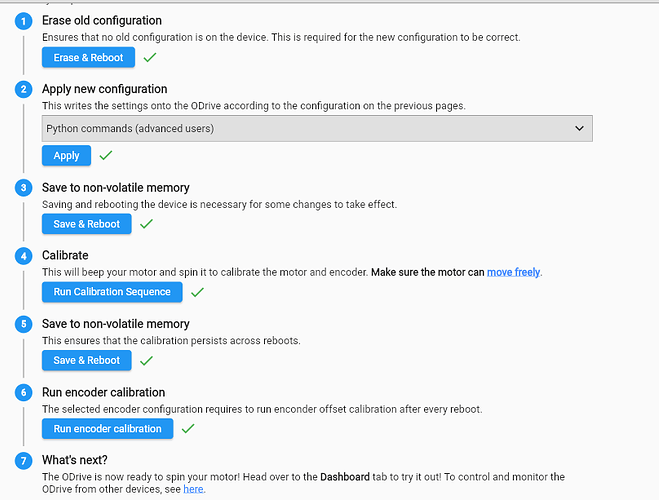
Task: Expand dropdown using the chevron arrow
Action: 577,128
